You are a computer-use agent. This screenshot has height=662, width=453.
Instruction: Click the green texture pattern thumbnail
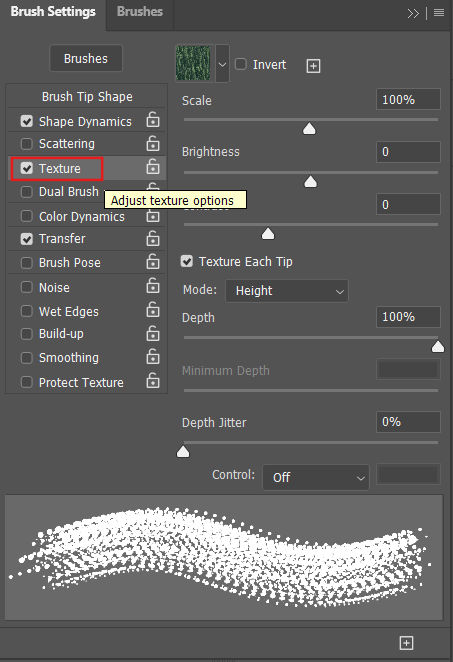click(x=193, y=63)
